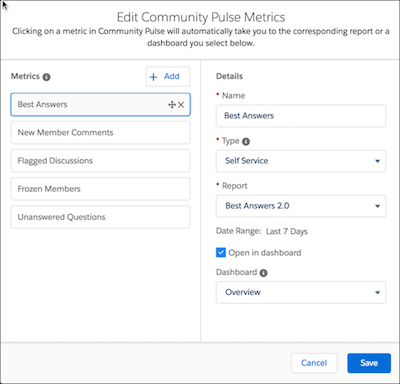Screen dimensions: 400x384
Task: Click the Cancel button
Action: tap(314, 363)
